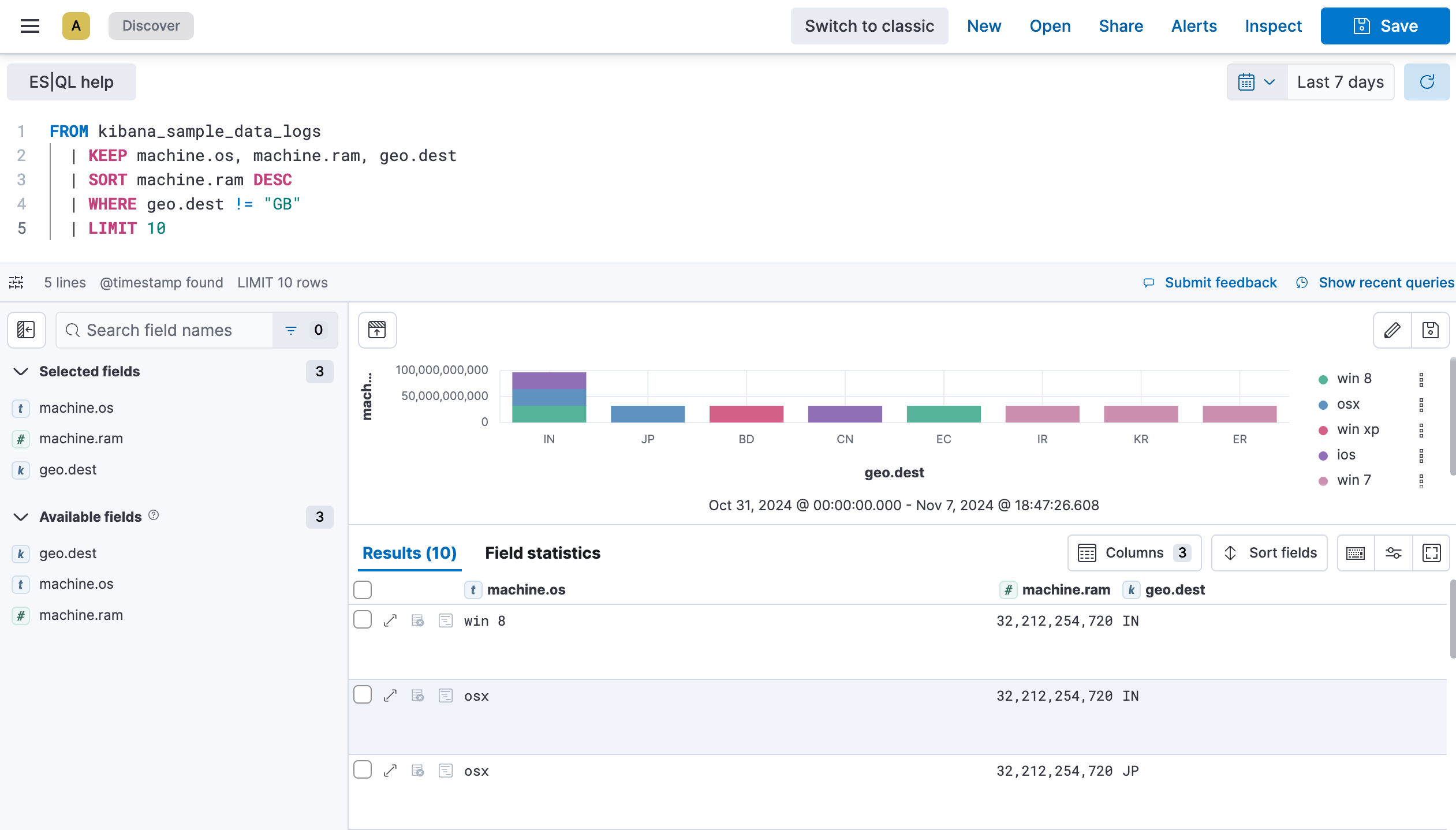Open the date picker calendar dropdown
Viewport: 1456px width, 830px height.
1256,81
